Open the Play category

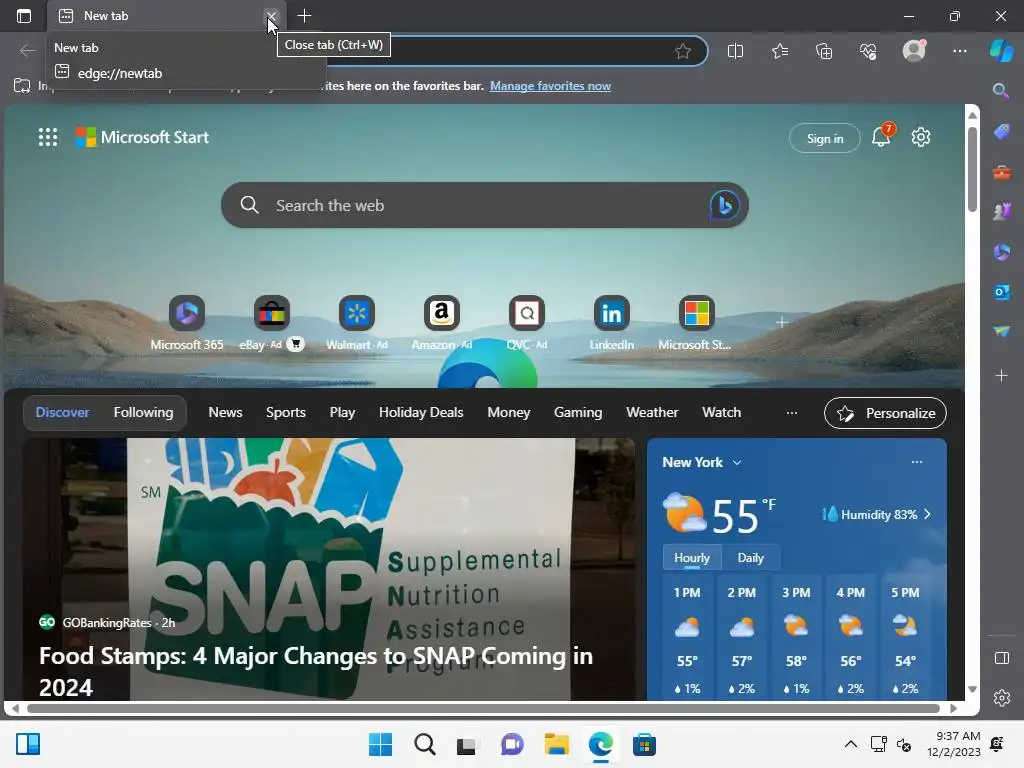342,413
